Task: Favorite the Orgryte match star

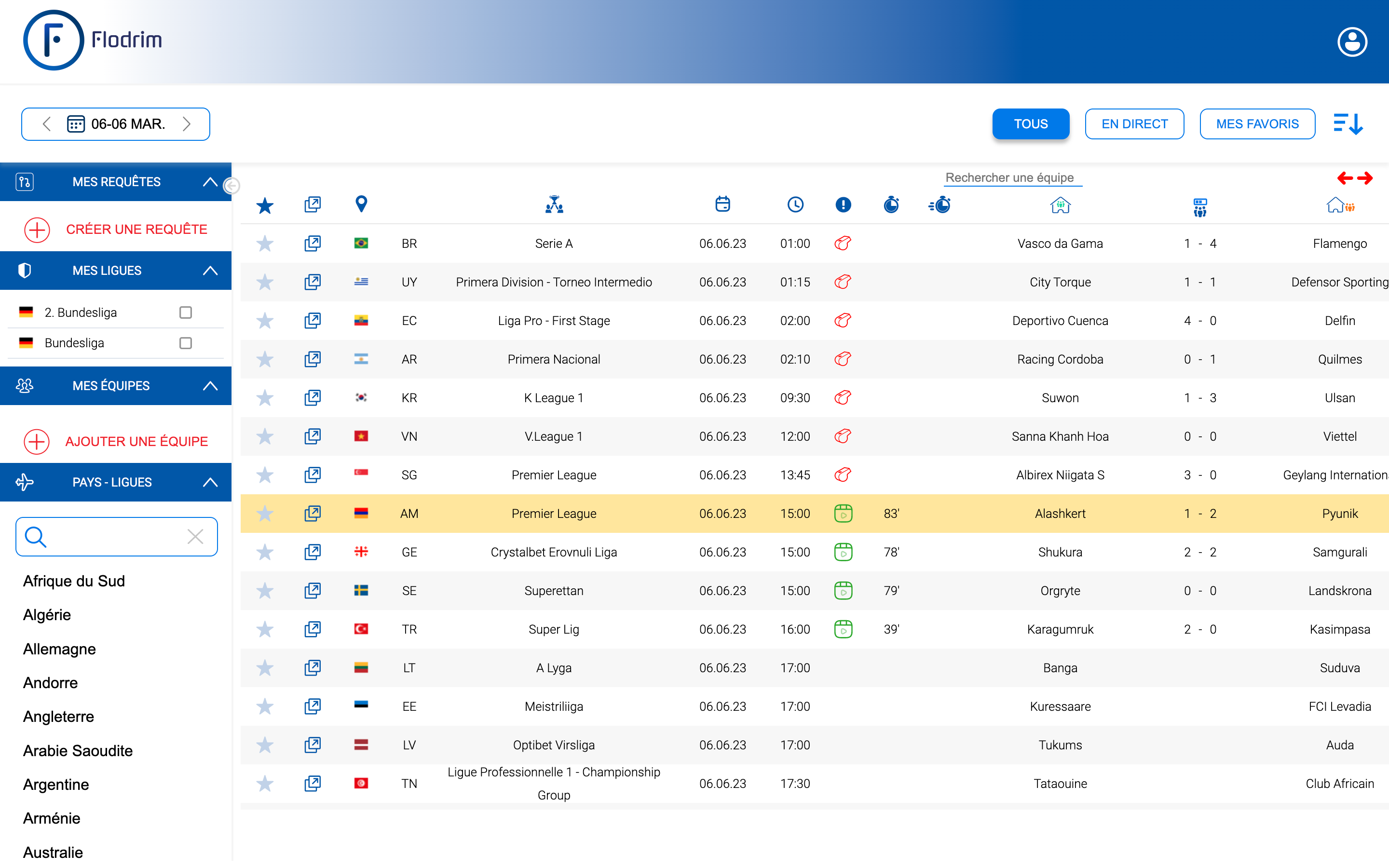Action: (265, 591)
